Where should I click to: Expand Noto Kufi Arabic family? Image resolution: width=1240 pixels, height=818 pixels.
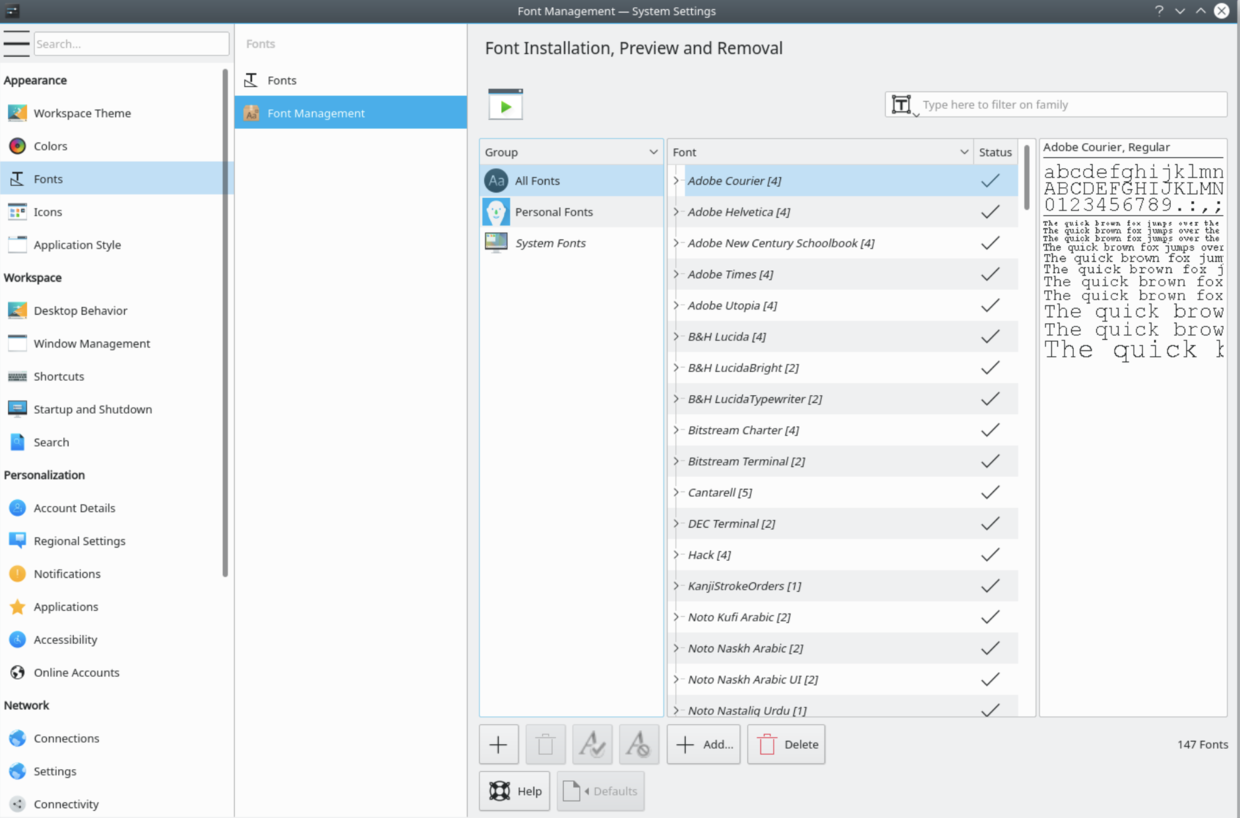click(677, 617)
